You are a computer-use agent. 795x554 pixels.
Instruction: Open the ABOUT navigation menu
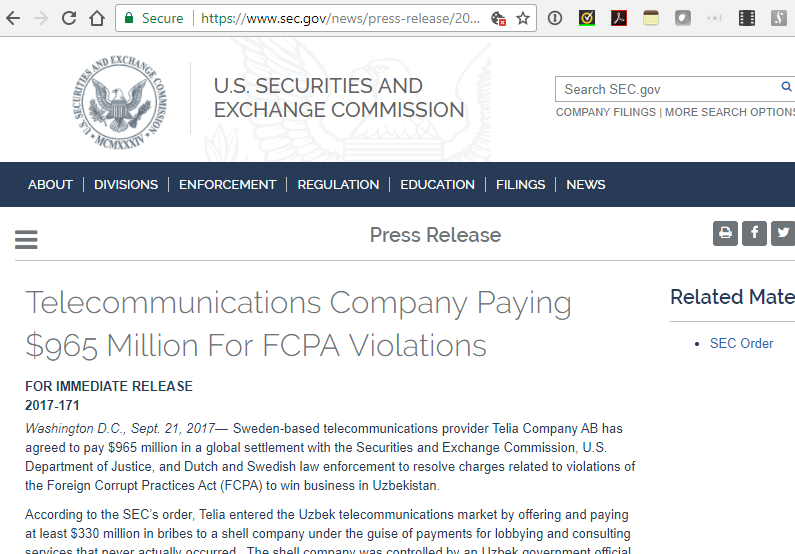click(50, 184)
